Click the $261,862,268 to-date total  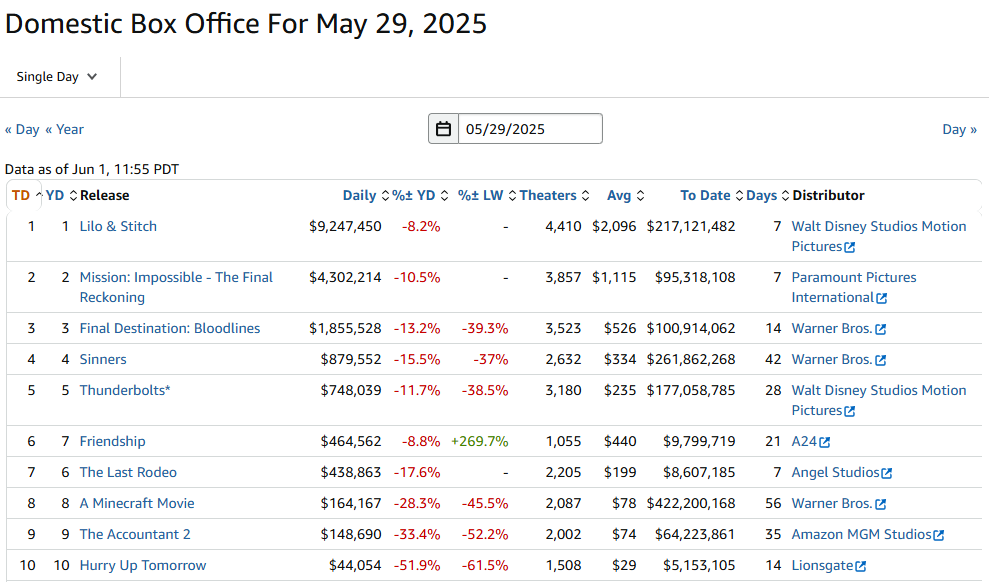click(x=691, y=359)
